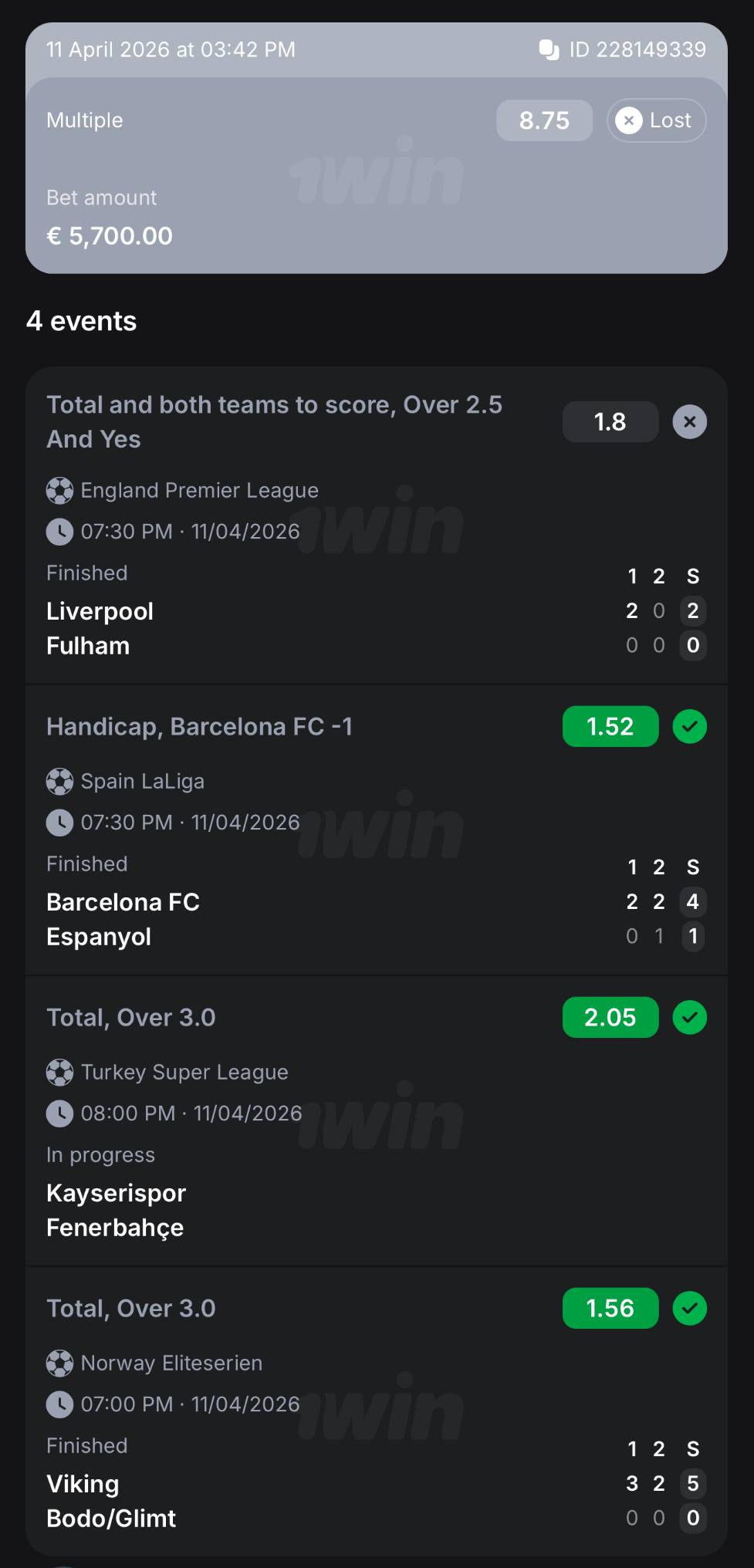Click the green check beside odds 2.05
The height and width of the screenshot is (1568, 754).
tap(689, 1018)
